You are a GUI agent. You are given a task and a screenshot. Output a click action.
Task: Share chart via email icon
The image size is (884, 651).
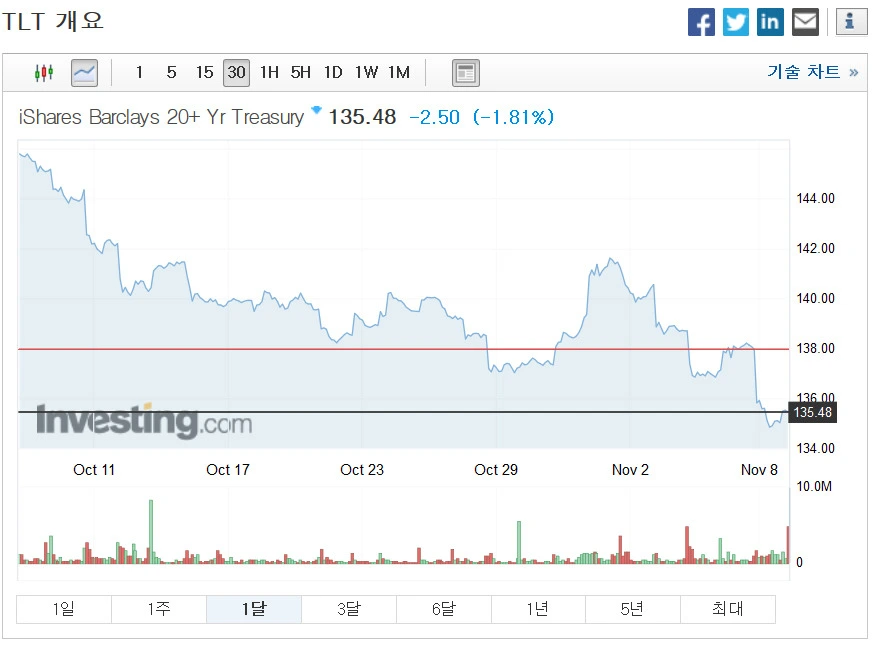click(805, 23)
